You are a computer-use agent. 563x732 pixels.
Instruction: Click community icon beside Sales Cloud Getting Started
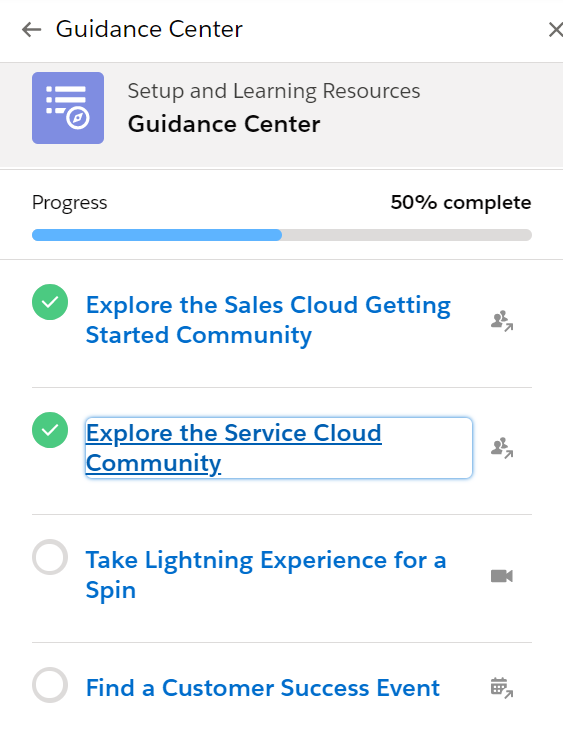(502, 321)
